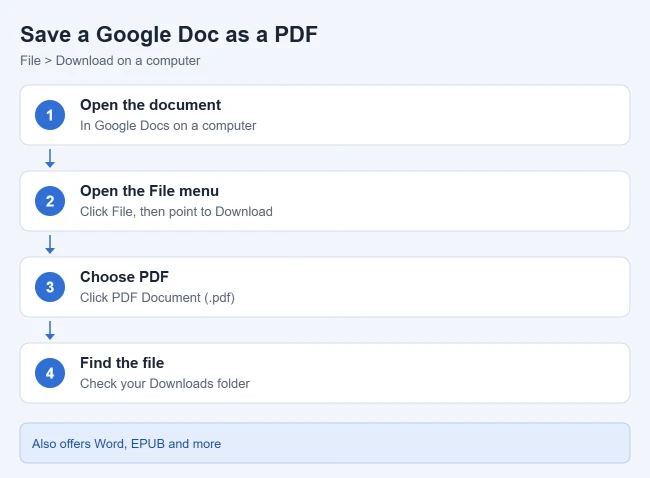Select the "Find the file" step title
This screenshot has width=650, height=478.
122,363
